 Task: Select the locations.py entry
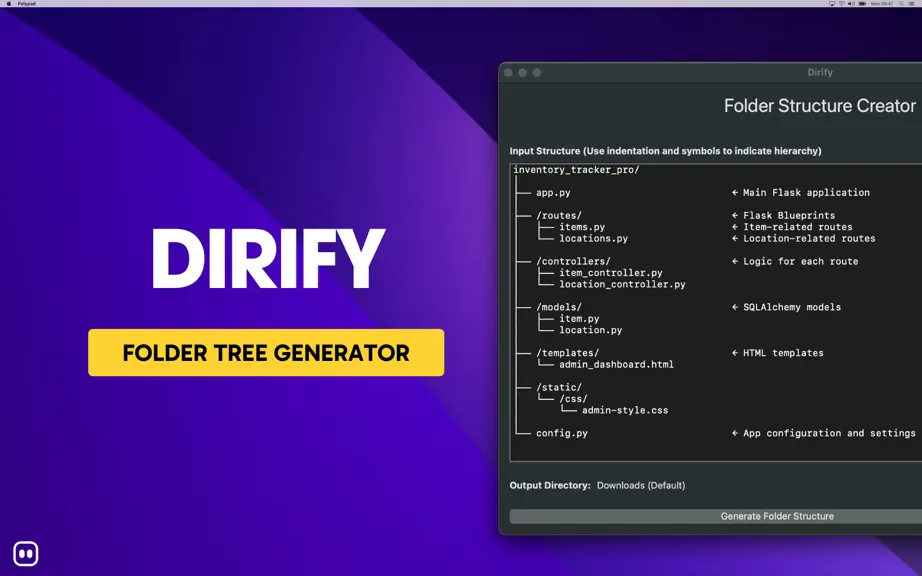(593, 239)
